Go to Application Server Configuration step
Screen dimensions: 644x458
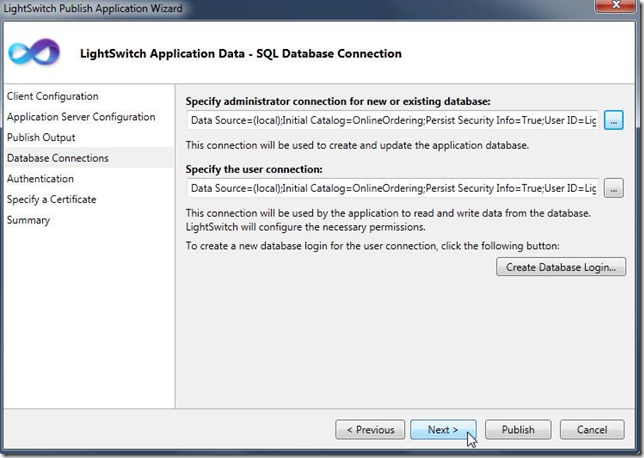coord(81,117)
